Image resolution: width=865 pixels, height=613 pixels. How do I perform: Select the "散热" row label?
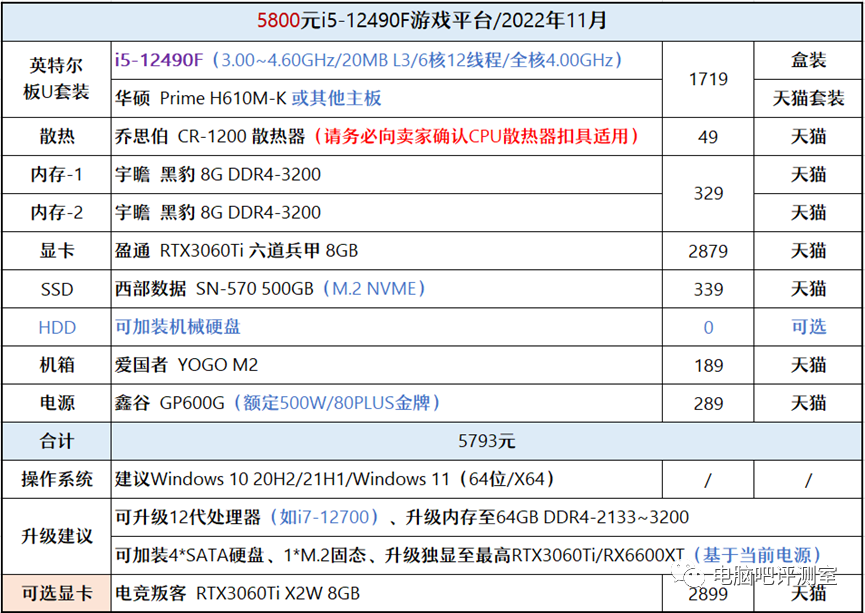(56, 136)
